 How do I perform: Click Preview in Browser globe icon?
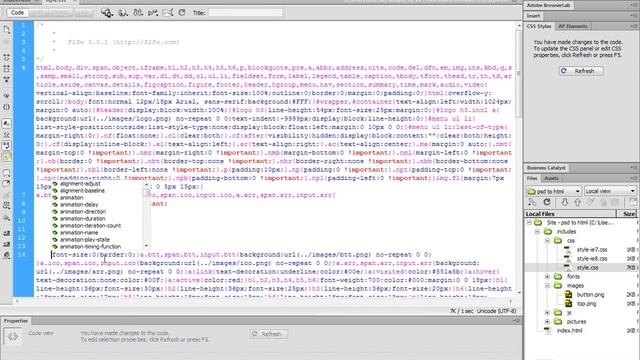click(123, 13)
